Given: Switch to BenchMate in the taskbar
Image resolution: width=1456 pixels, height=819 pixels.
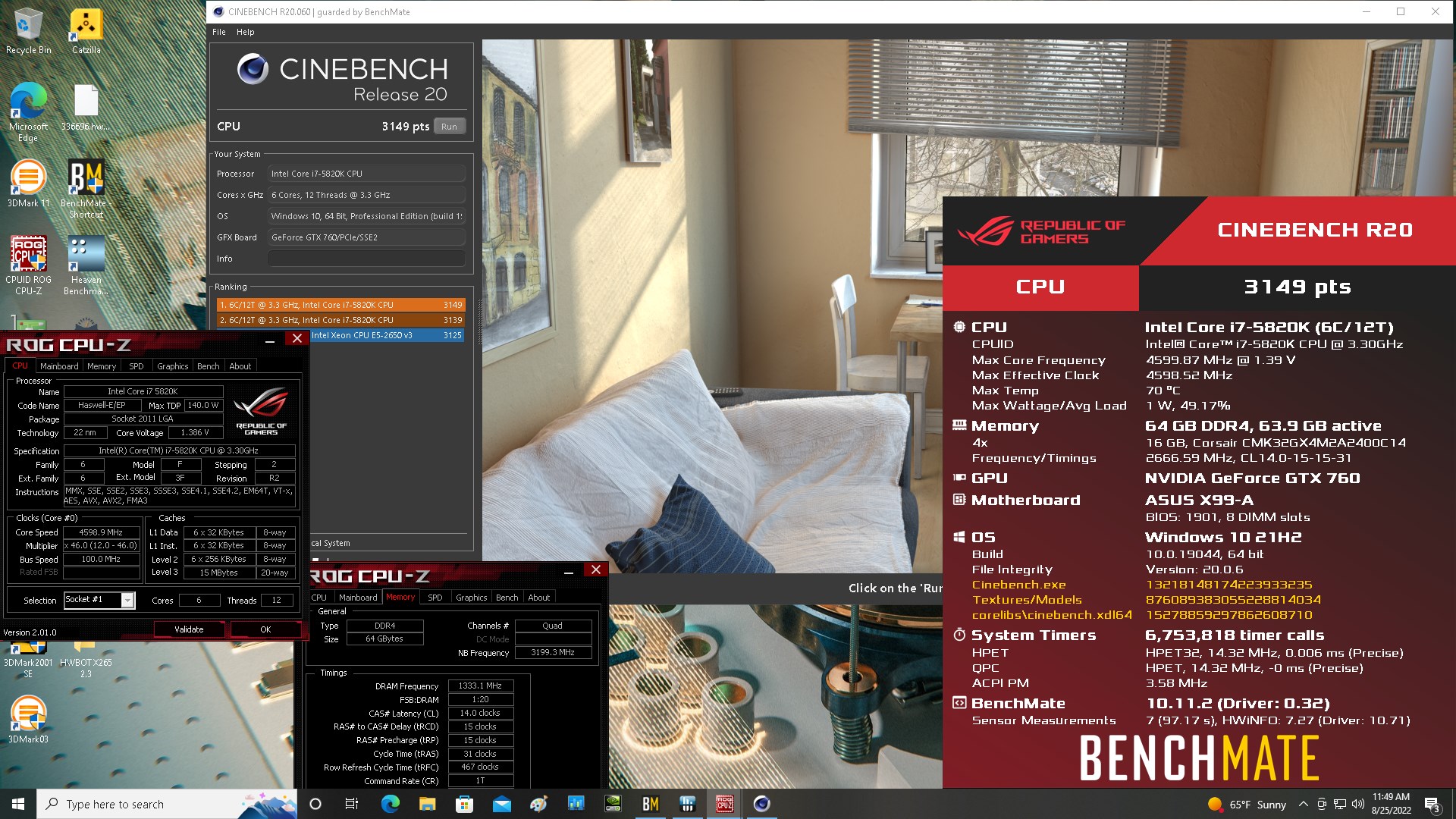Looking at the screenshot, I should point(650,804).
